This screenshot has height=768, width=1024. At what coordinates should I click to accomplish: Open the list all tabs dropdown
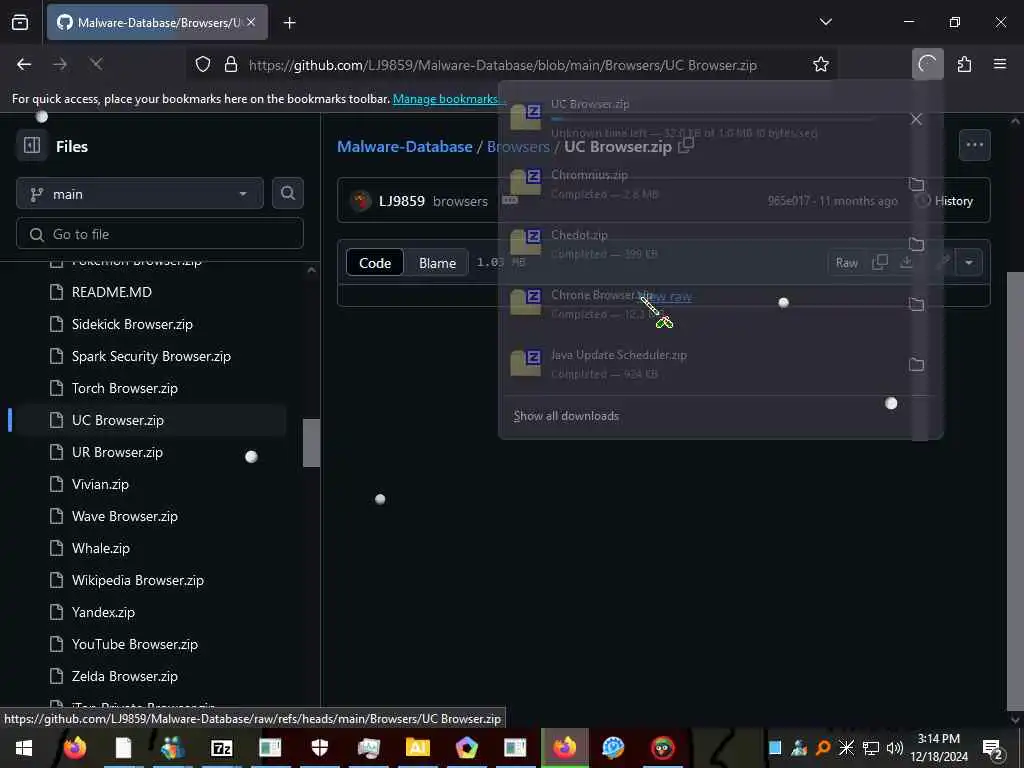pos(825,22)
